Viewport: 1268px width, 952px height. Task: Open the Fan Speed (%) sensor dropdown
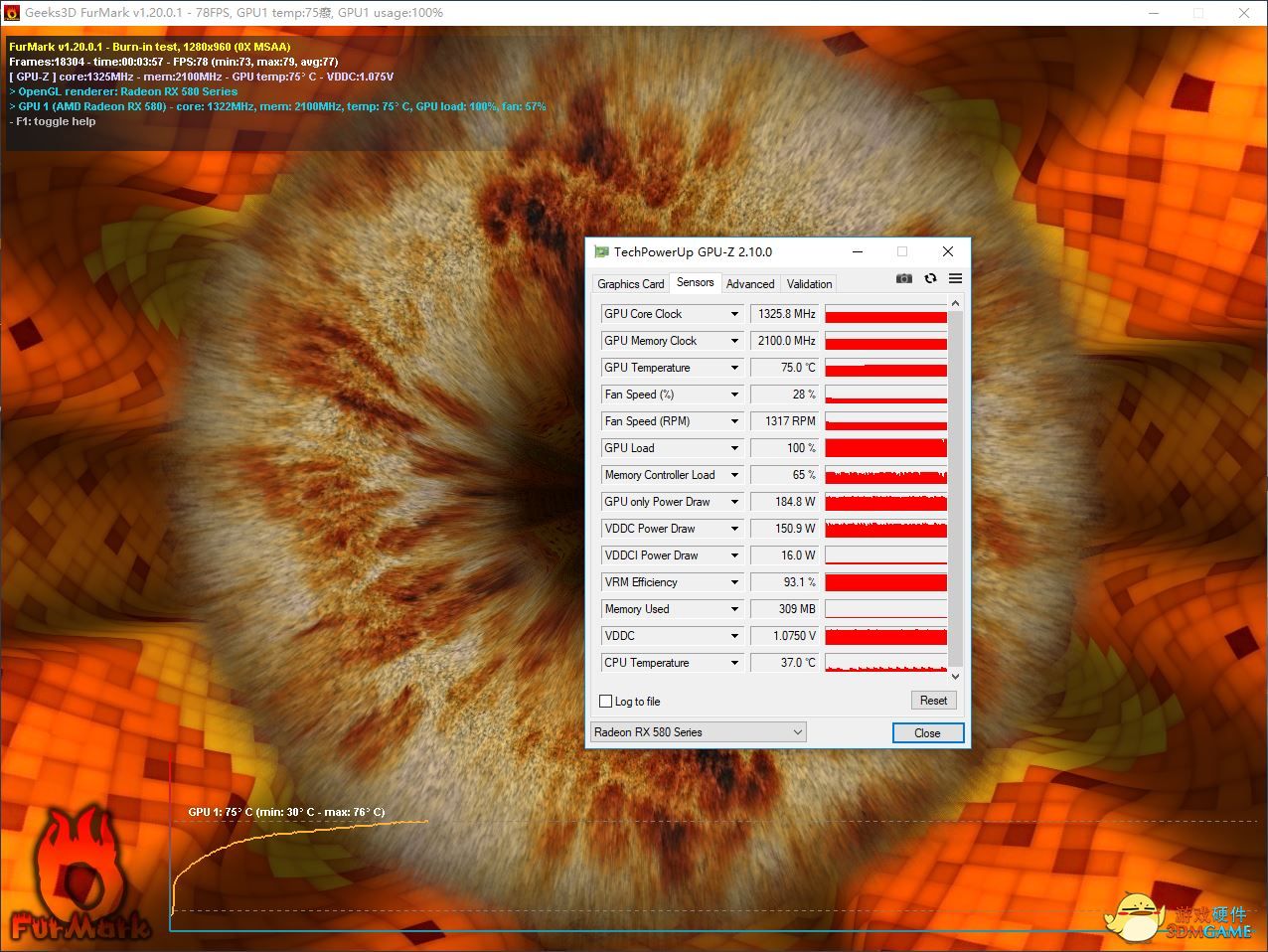point(734,395)
